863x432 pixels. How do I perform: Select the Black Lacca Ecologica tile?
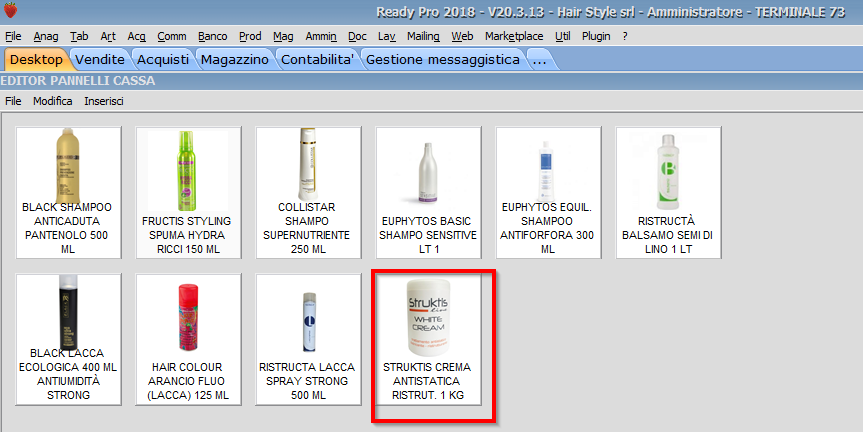click(68, 340)
